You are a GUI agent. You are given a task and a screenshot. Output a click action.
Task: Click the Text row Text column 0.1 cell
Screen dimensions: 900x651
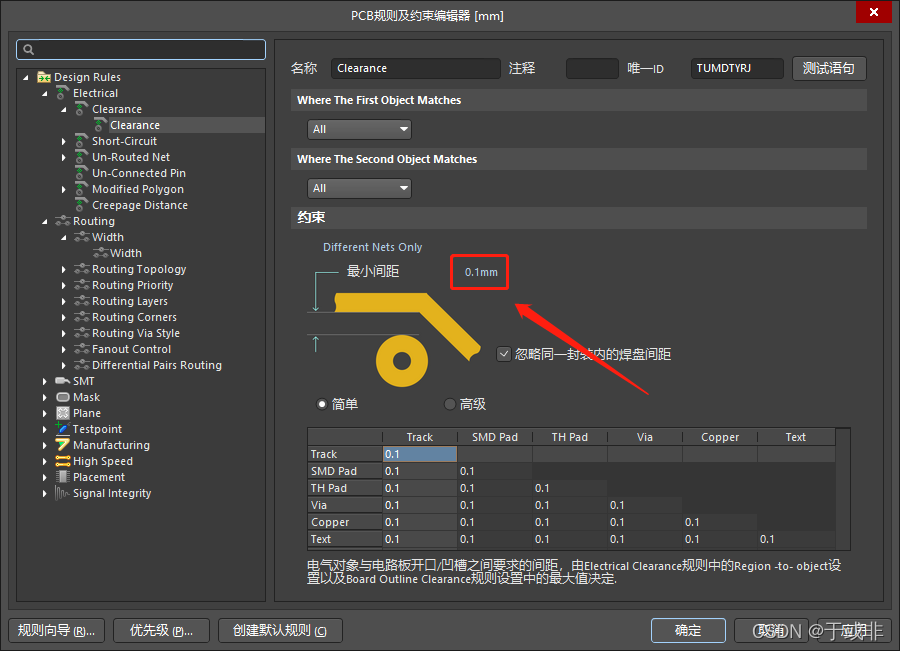click(x=796, y=539)
